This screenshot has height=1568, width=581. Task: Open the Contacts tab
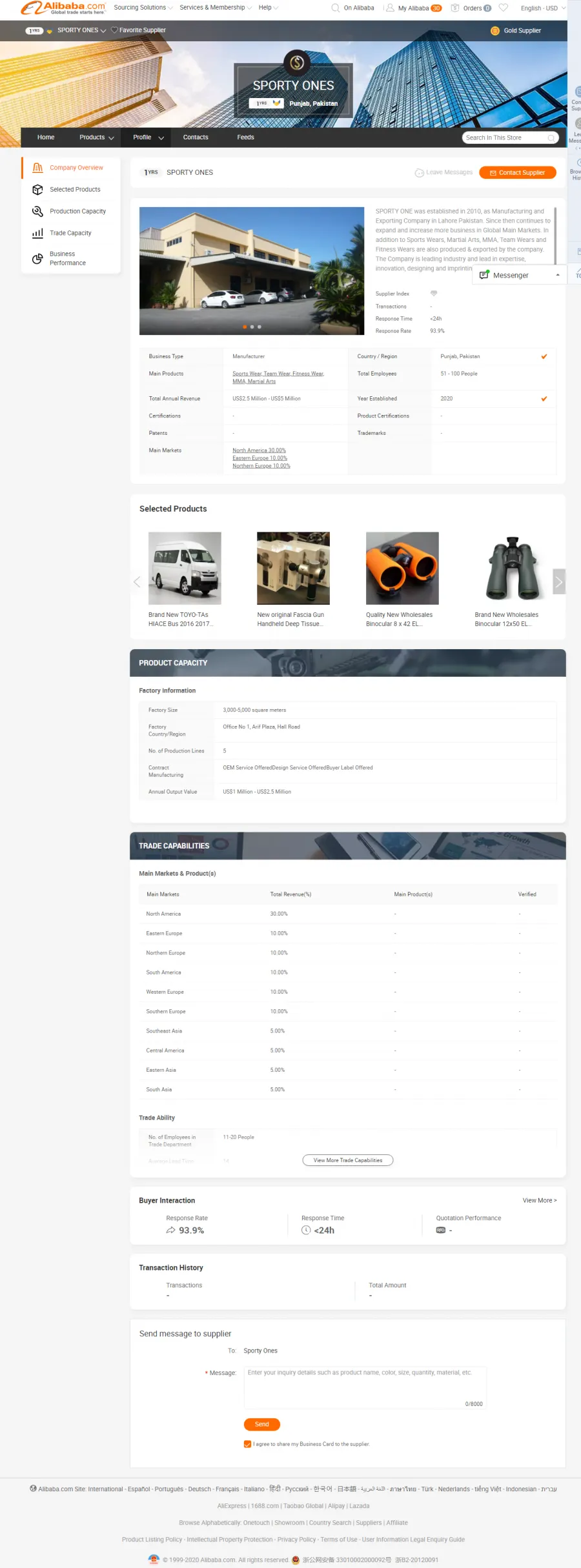click(x=196, y=137)
